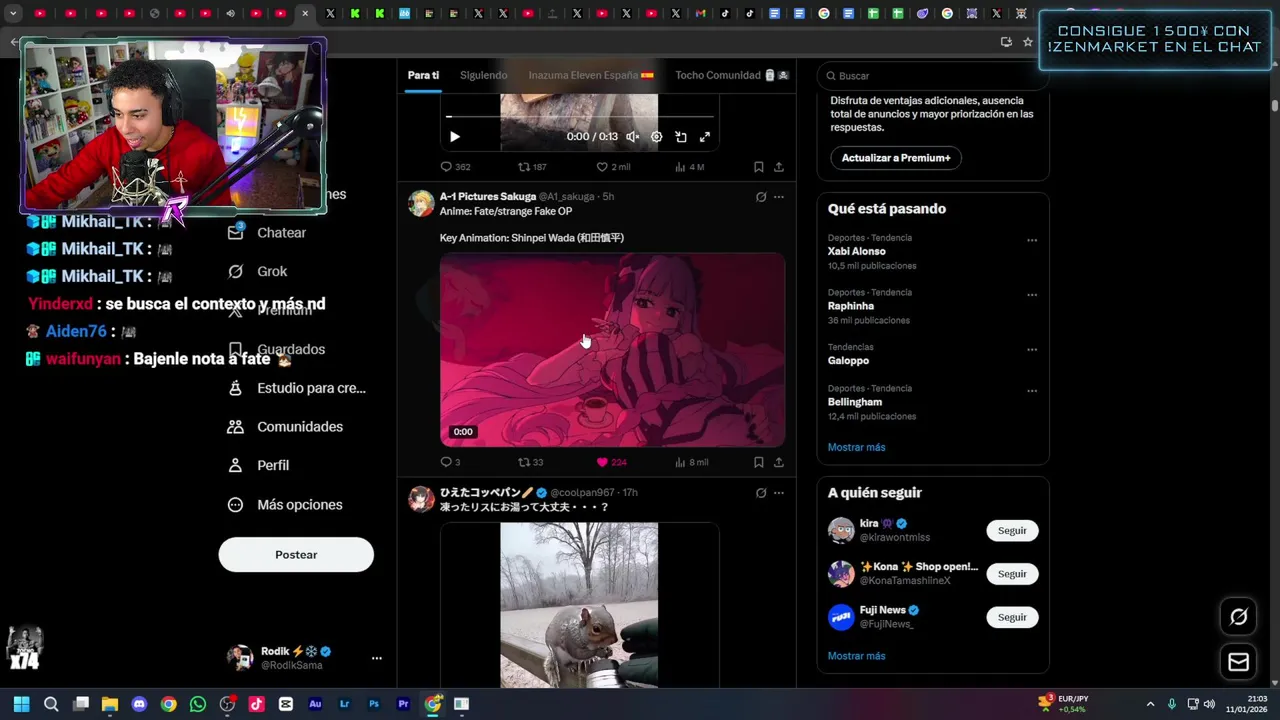Image resolution: width=1280 pixels, height=720 pixels.
Task: Follow the kira account
Action: [x=1012, y=531]
